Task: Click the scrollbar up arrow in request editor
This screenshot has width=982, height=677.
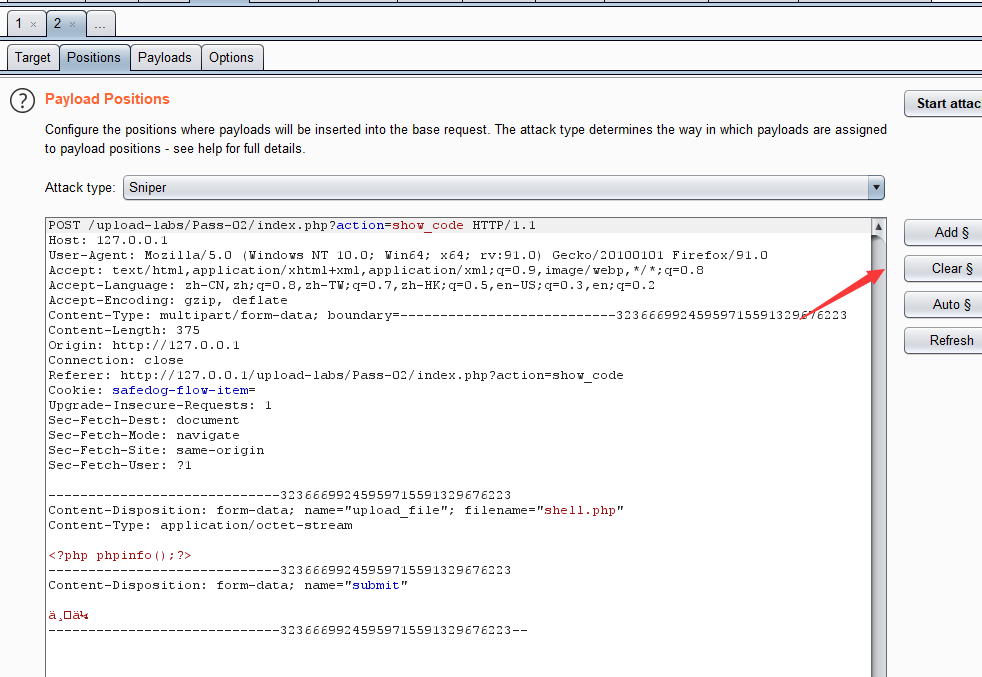Action: (878, 227)
